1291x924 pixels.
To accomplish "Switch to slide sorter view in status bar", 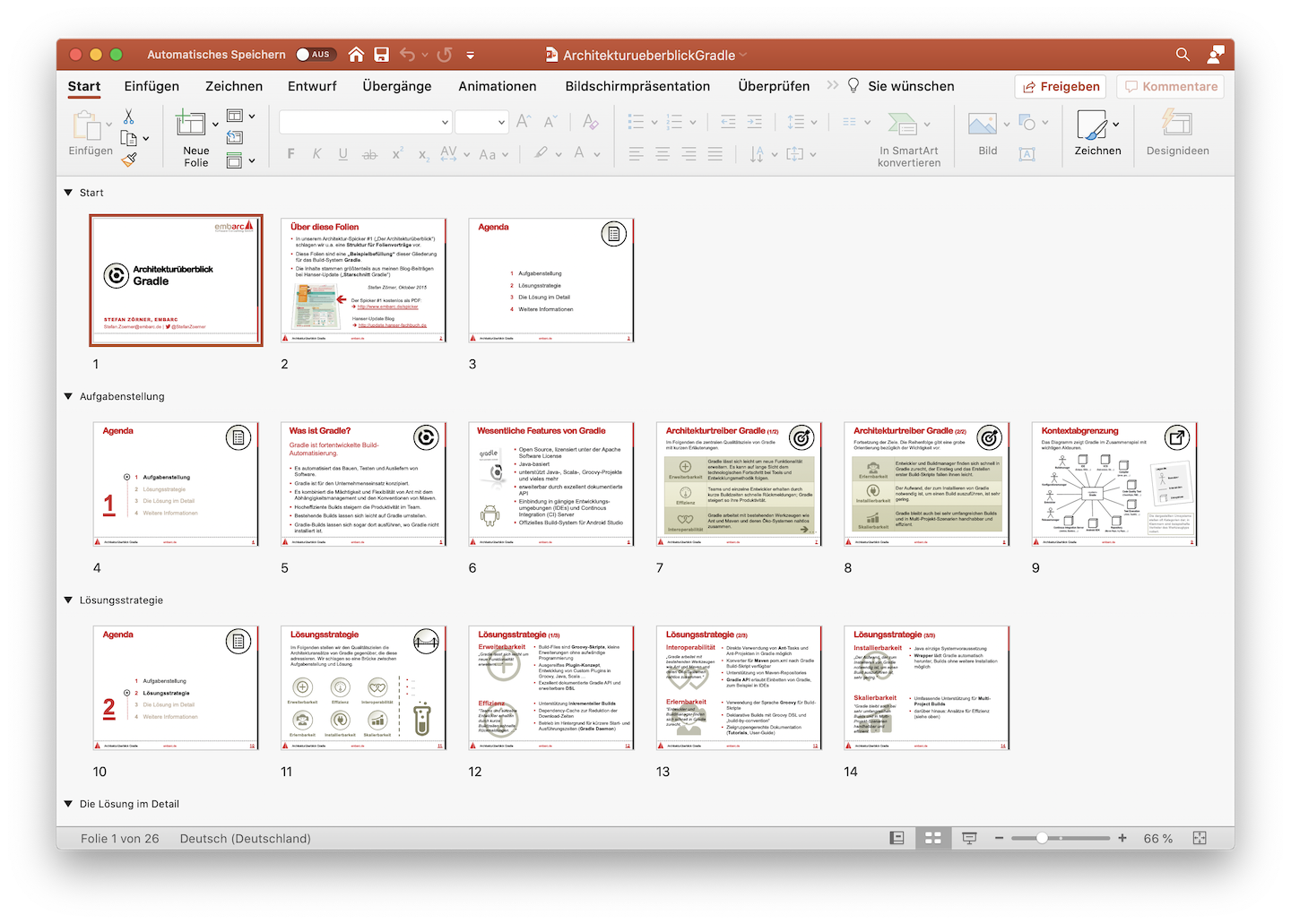I will point(933,838).
